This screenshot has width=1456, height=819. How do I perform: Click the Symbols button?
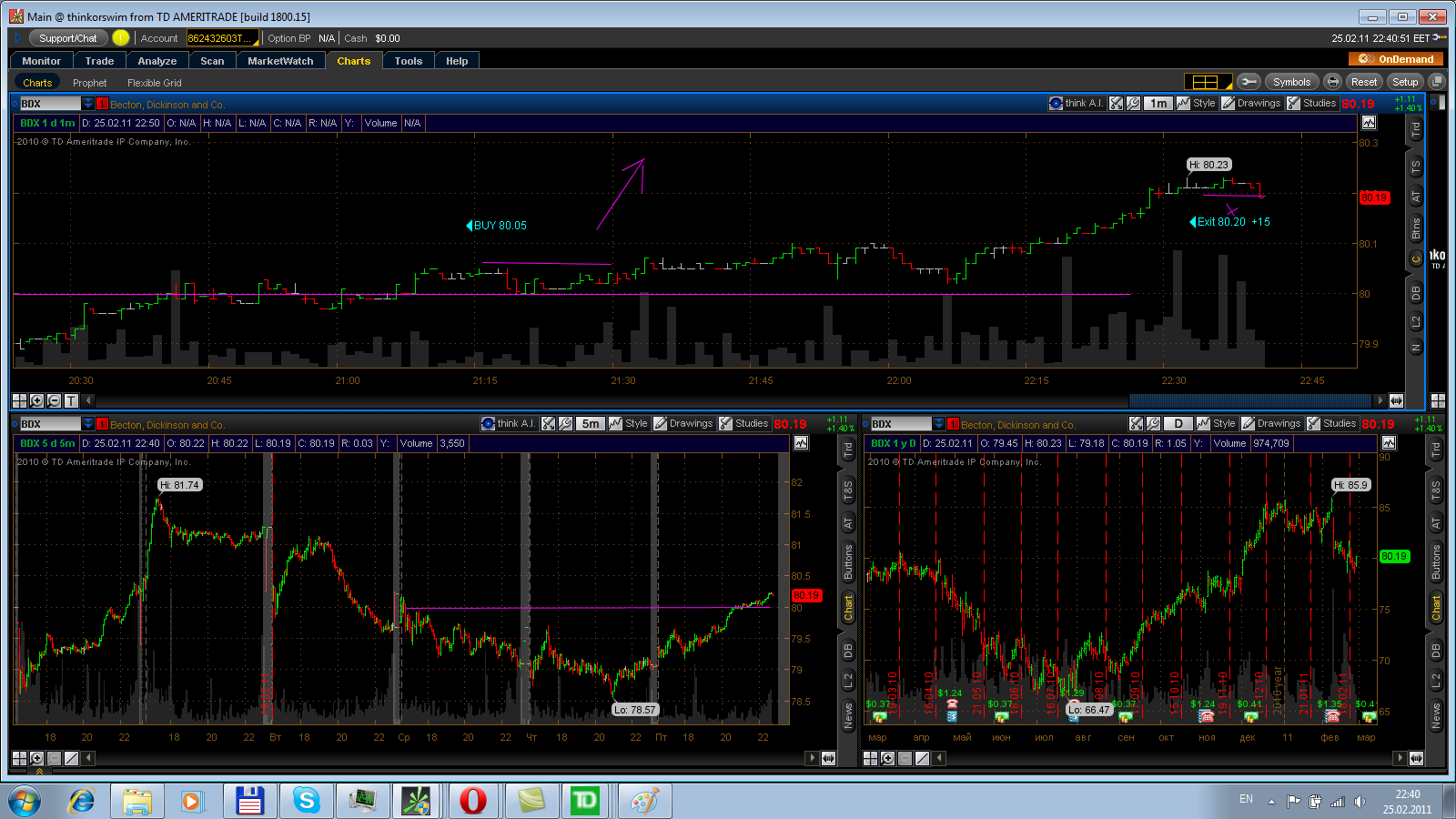coord(1291,82)
